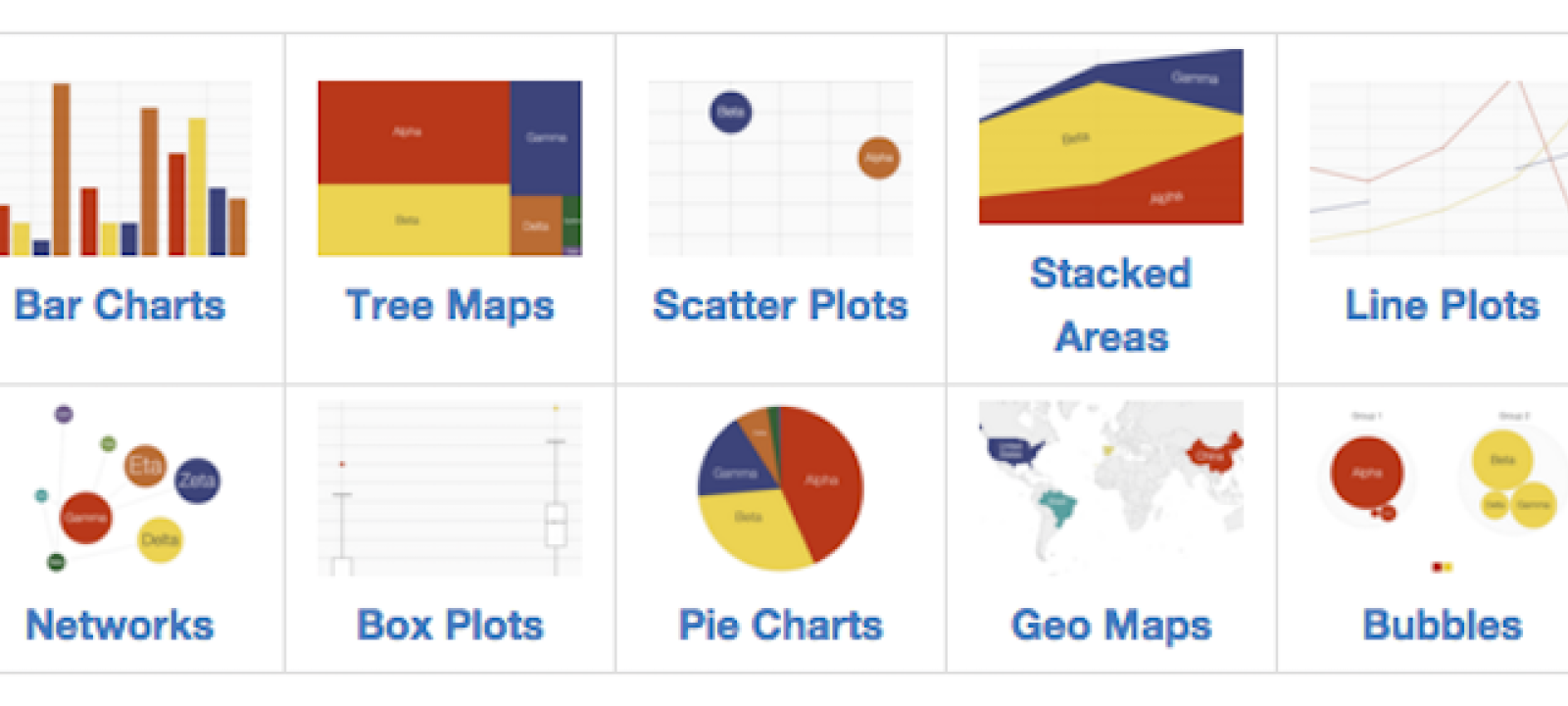Viewport: 1568px width, 706px height.
Task: Select the Tree Maps preview image
Action: pos(450,169)
